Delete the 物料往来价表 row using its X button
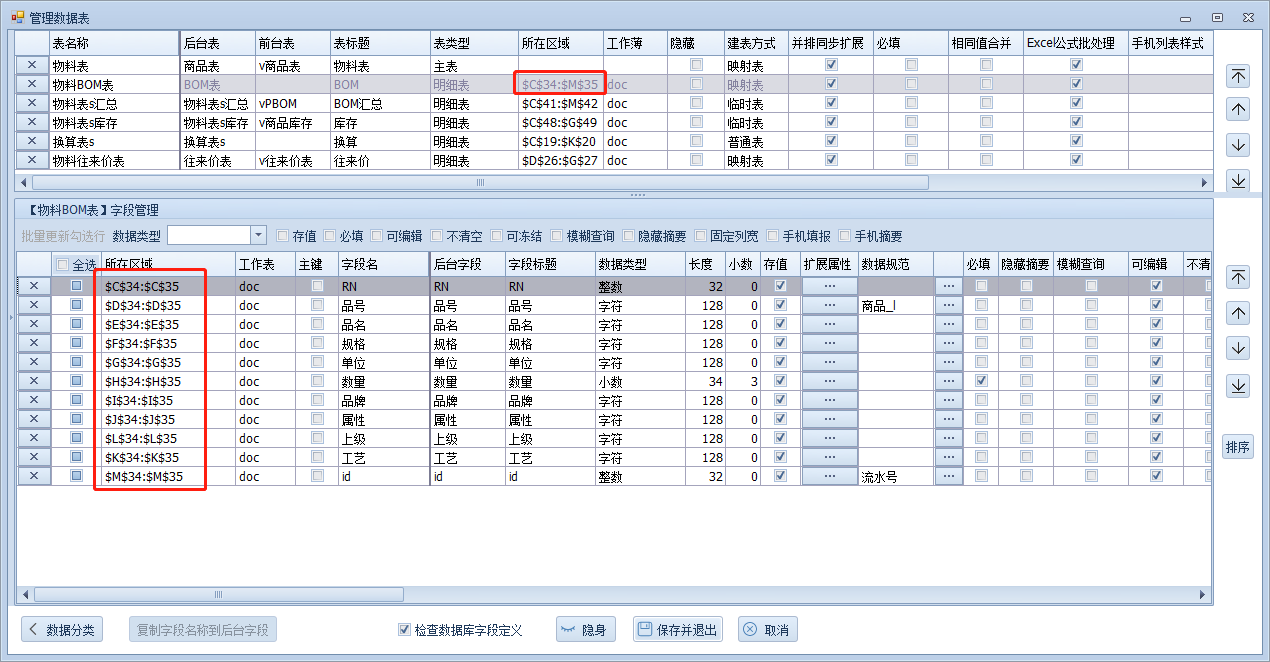1270x662 pixels. click(x=32, y=161)
